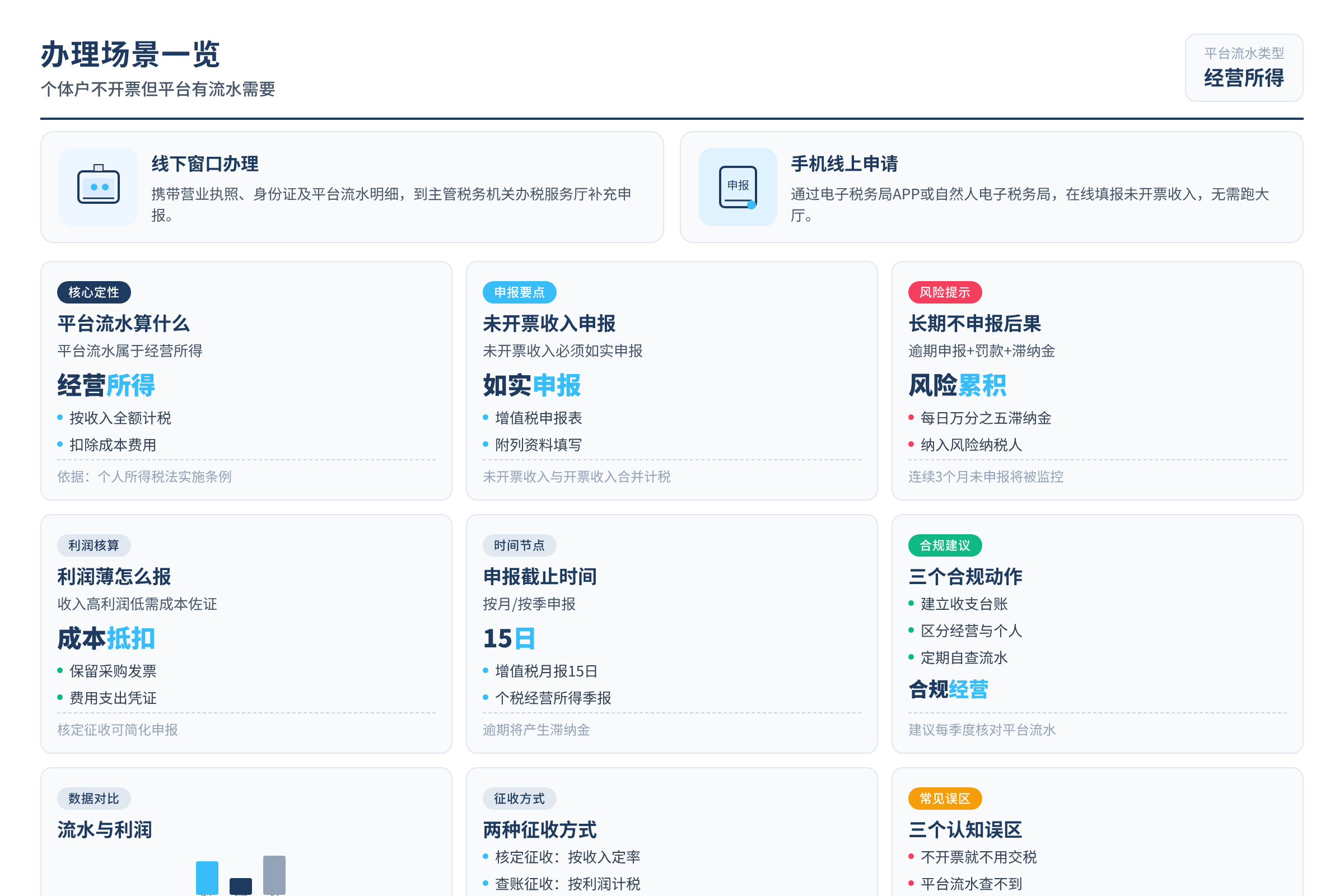1344x896 pixels.
Task: Click footnote 未开票收入与开票收入合并计税
Action: pyautogui.click(x=577, y=477)
